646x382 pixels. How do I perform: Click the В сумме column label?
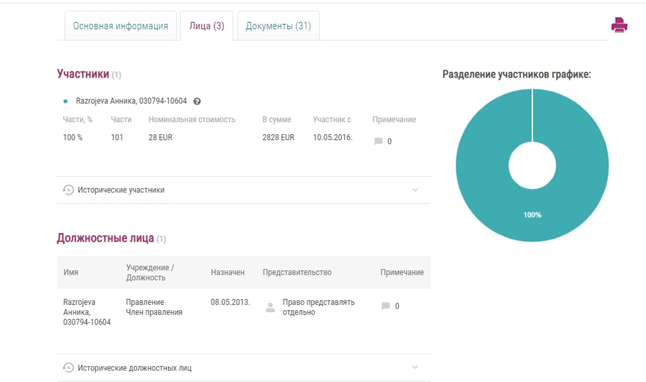coord(277,120)
